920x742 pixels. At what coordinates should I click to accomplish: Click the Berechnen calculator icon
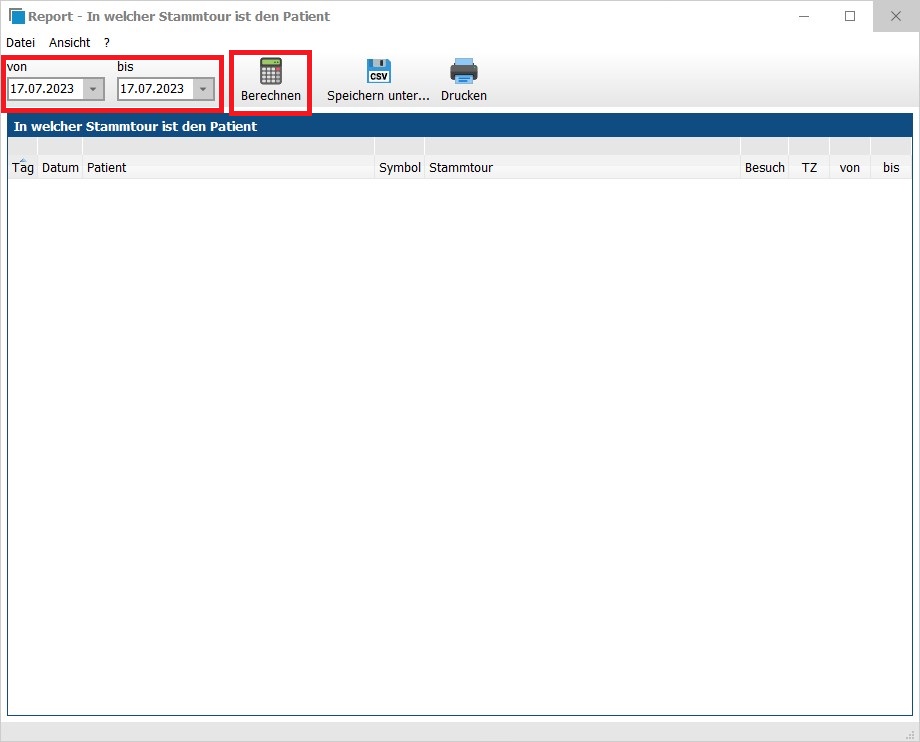[x=270, y=72]
